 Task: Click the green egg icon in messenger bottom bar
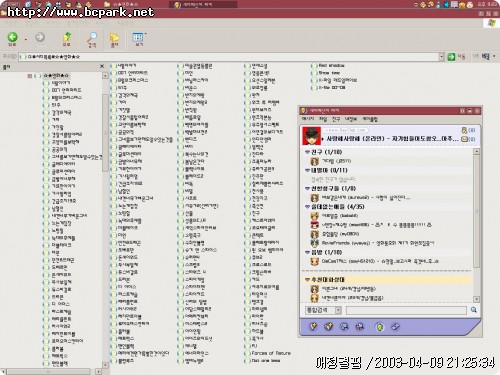[379, 327]
